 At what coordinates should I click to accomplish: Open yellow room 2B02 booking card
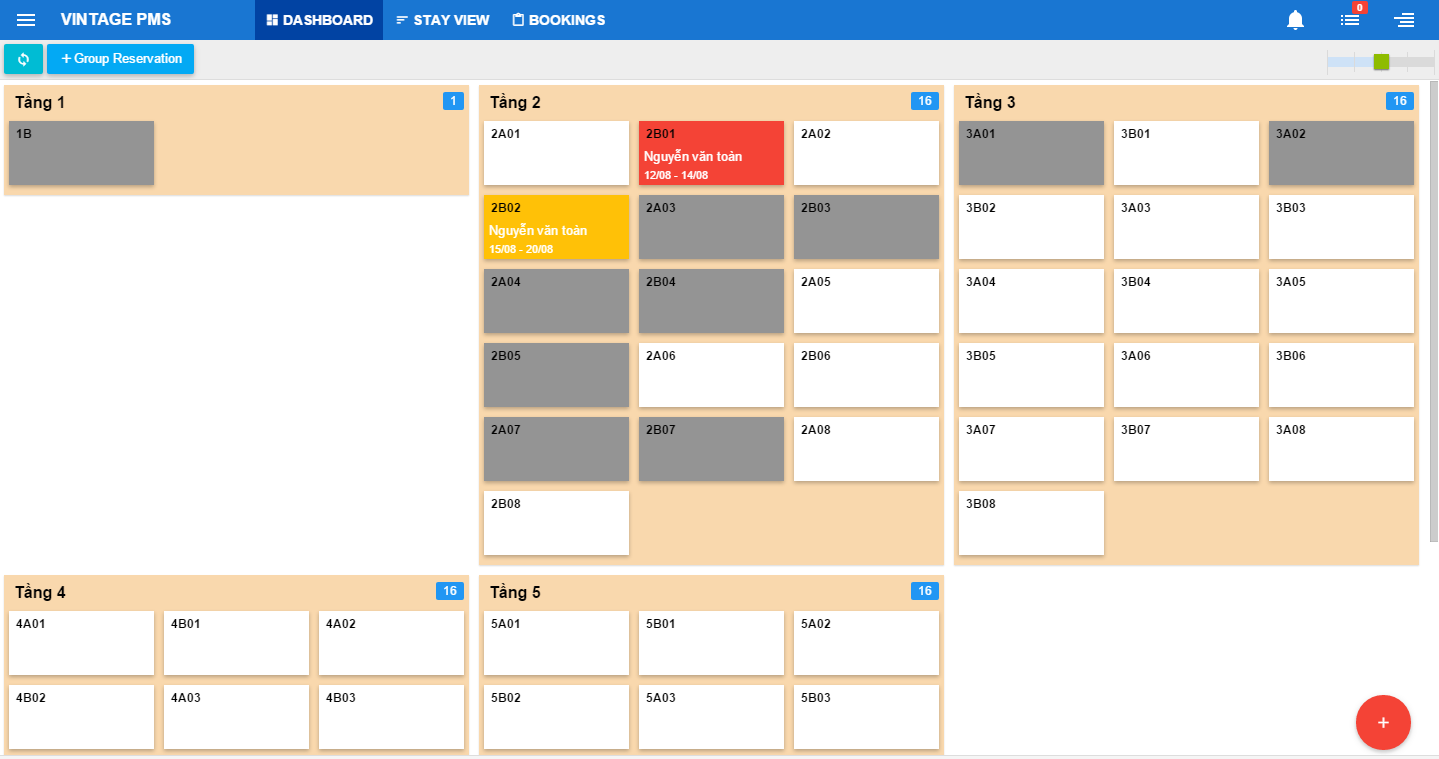click(x=556, y=227)
